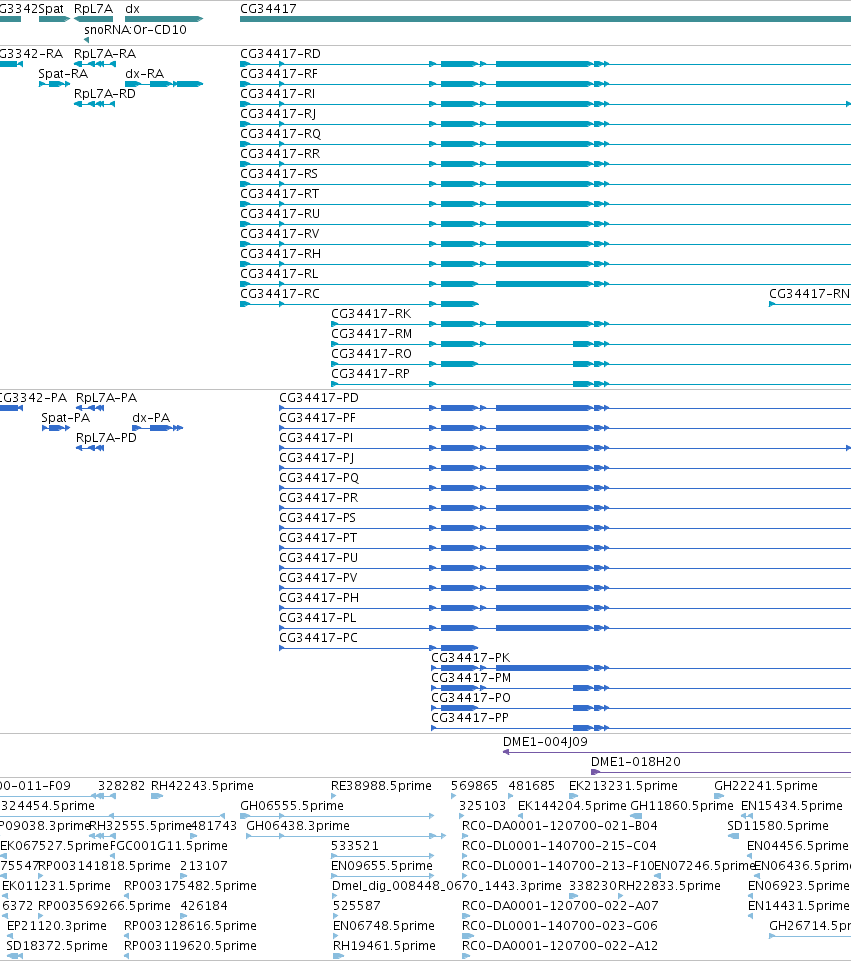The height and width of the screenshot is (961, 851).
Task: Select transcript CG34417-RH label
Action: tap(280, 254)
